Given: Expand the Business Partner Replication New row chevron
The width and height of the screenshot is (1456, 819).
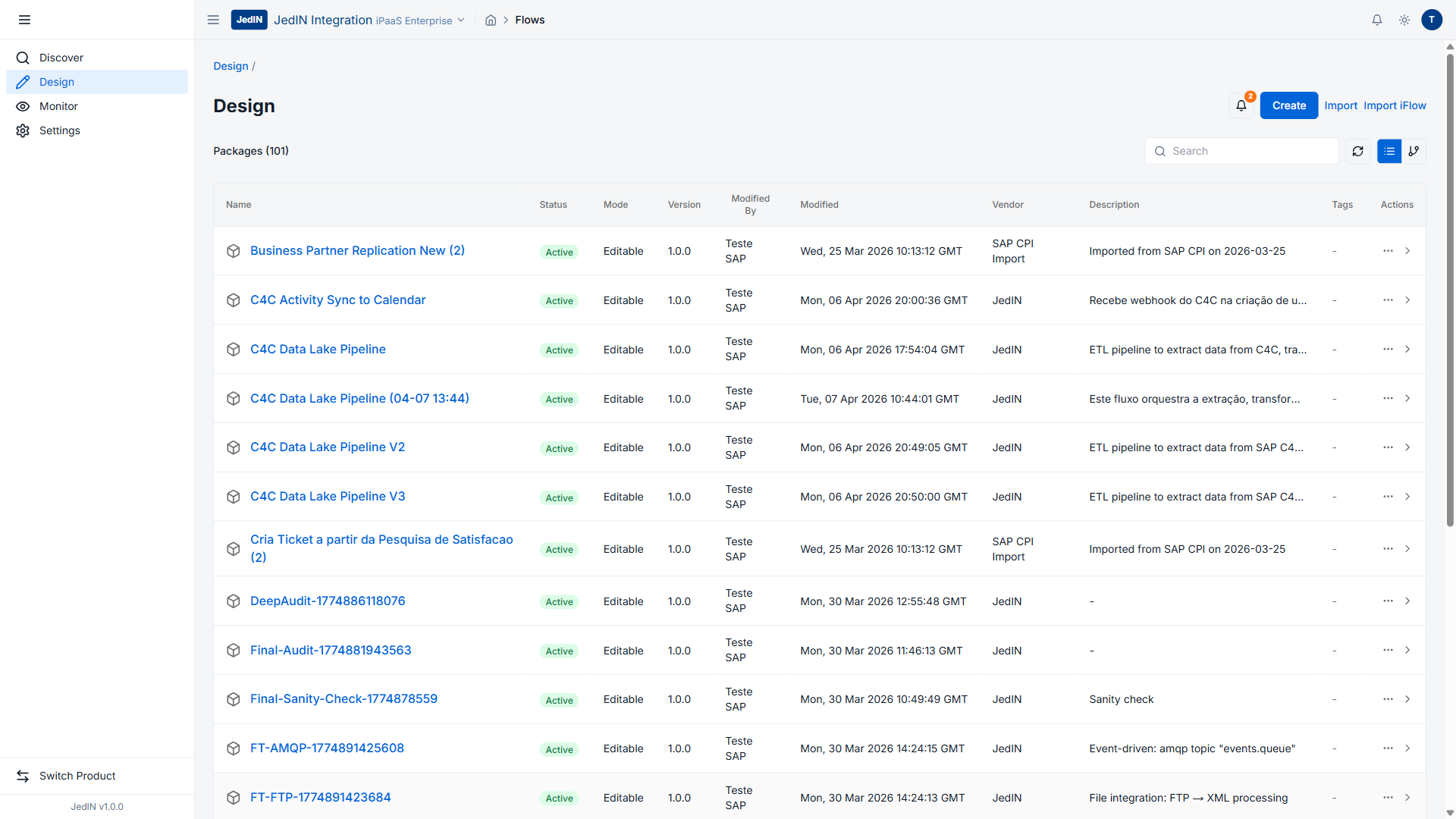Looking at the screenshot, I should [1407, 251].
